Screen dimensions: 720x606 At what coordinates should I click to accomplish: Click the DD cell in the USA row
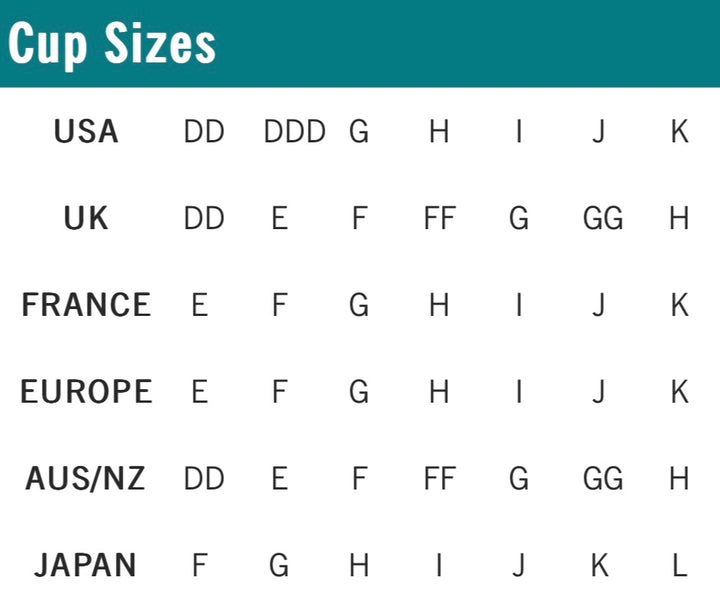pyautogui.click(x=204, y=132)
